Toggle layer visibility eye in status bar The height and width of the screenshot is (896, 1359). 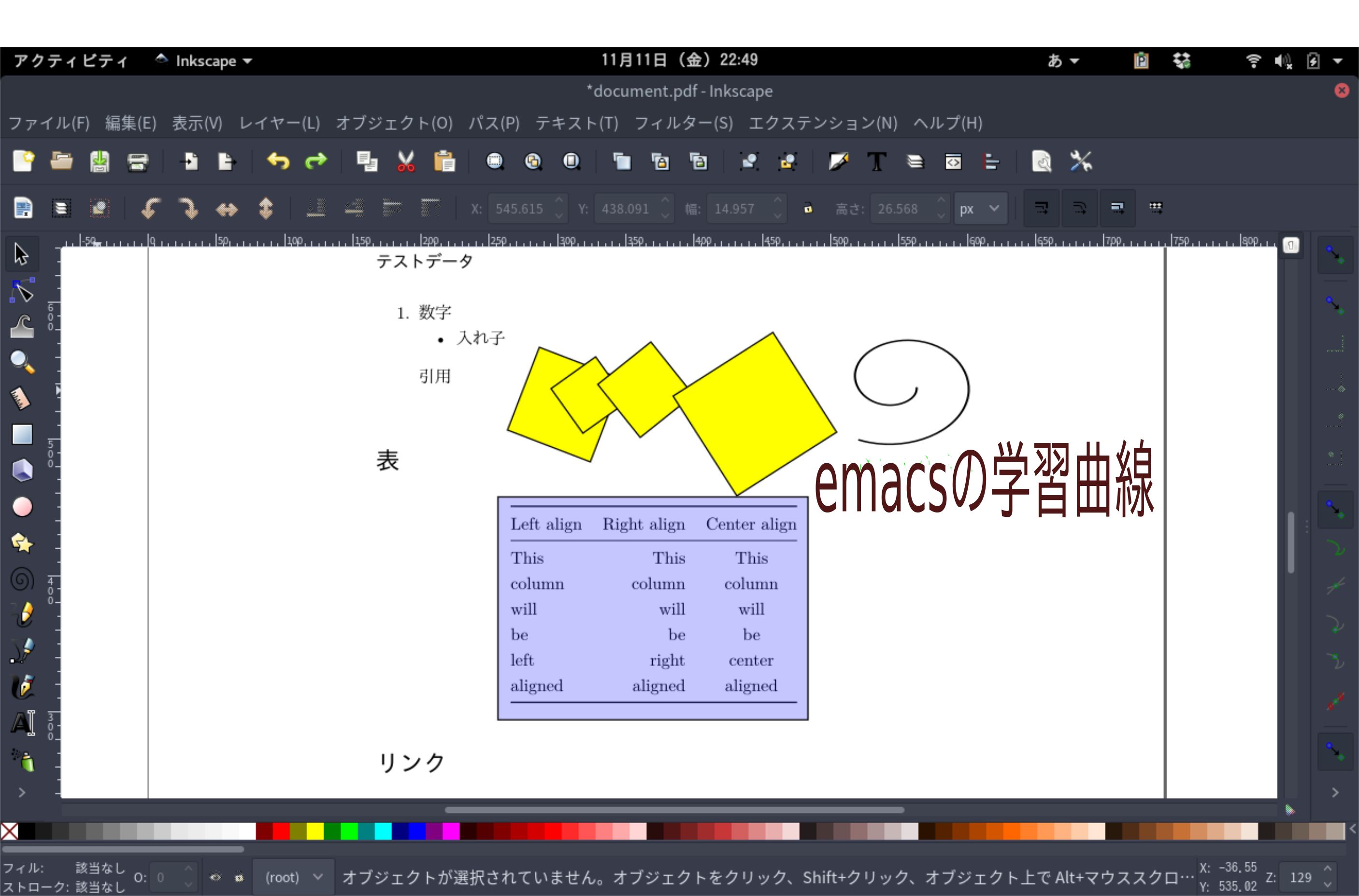point(215,877)
